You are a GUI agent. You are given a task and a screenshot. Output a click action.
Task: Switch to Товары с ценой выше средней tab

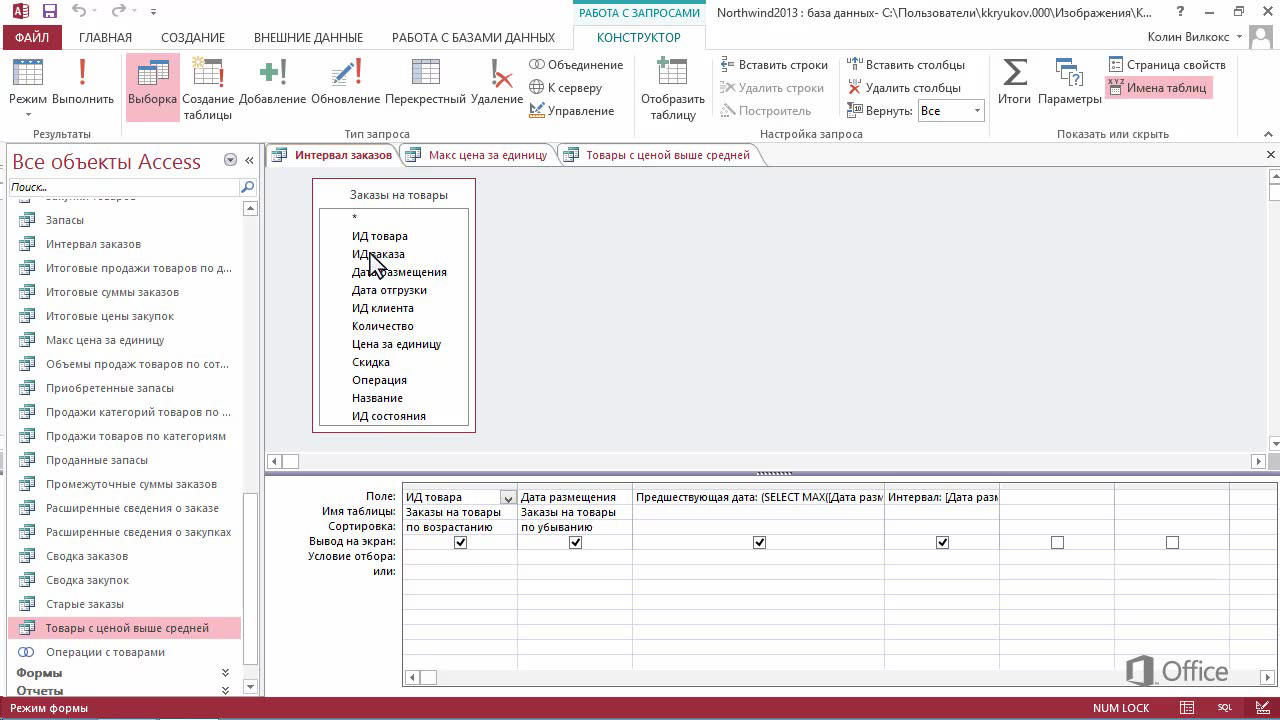tap(667, 155)
